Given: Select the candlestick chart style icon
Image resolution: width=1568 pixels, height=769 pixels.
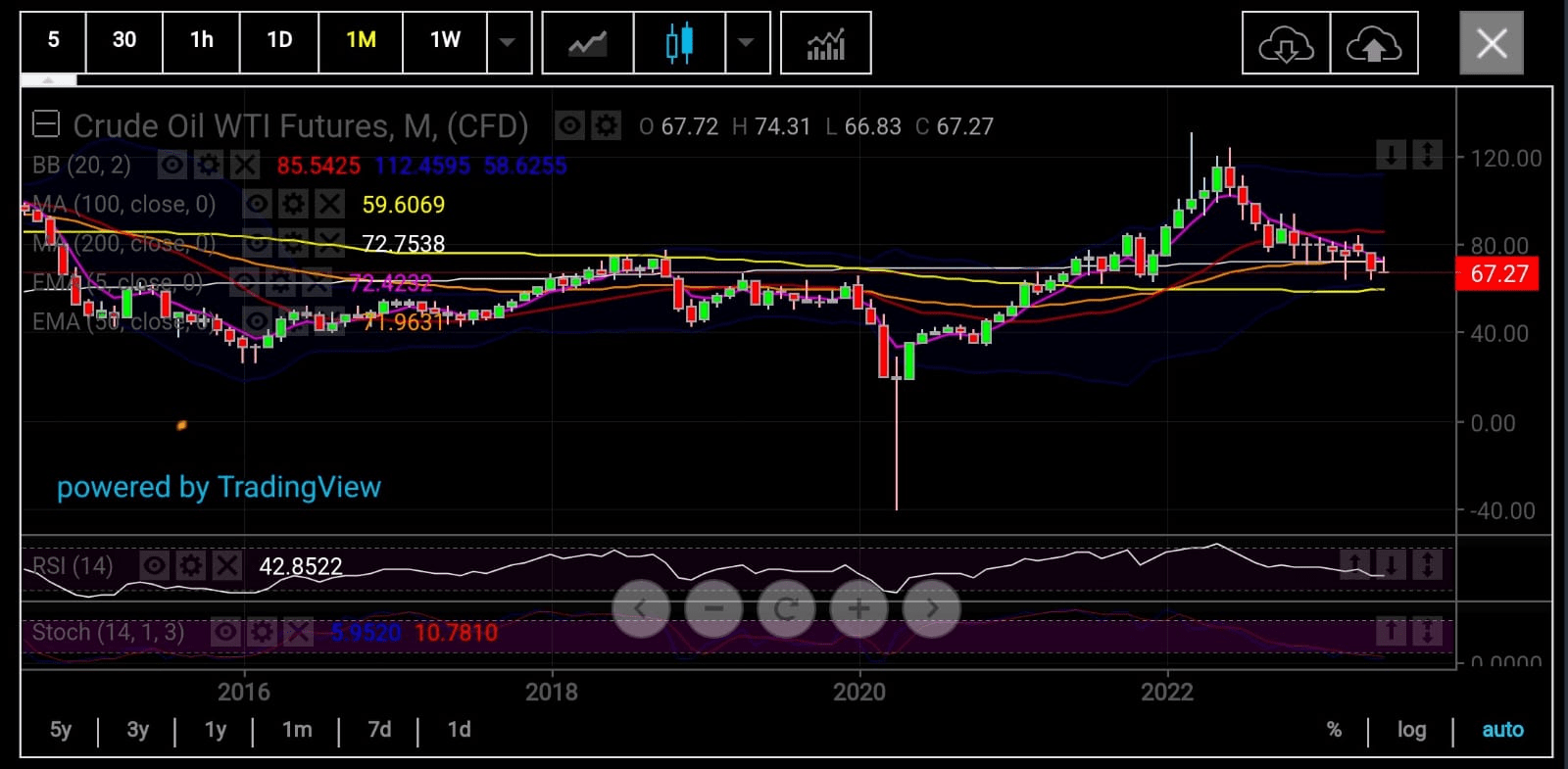Looking at the screenshot, I should coord(679,42).
